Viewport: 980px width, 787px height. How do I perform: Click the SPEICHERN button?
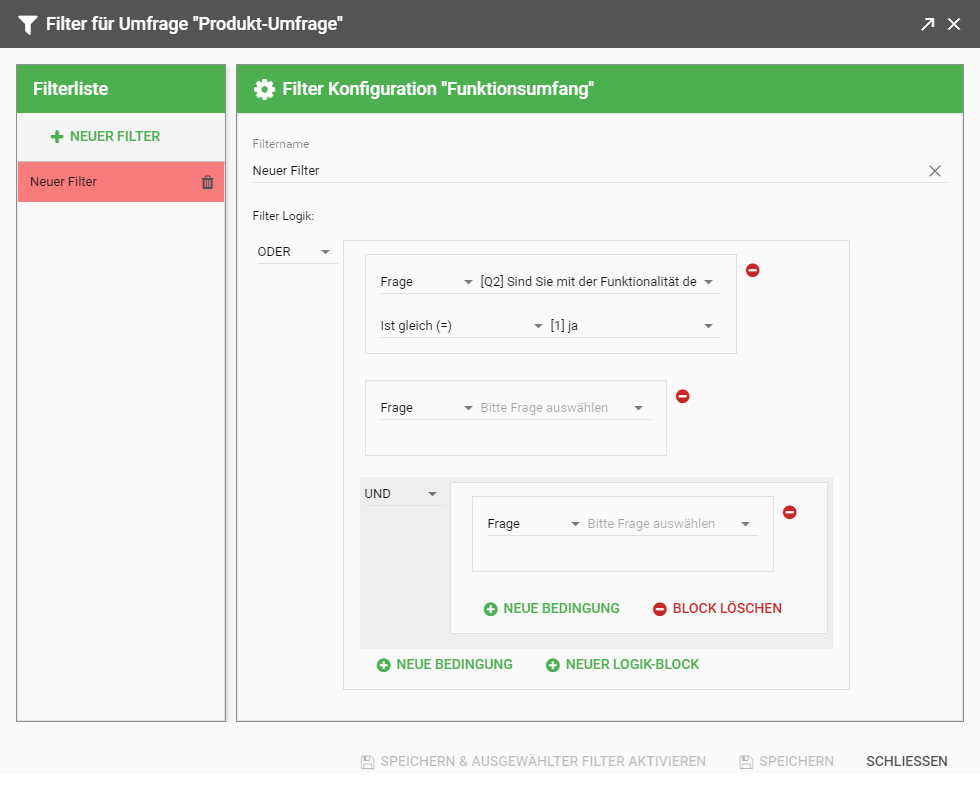786,761
